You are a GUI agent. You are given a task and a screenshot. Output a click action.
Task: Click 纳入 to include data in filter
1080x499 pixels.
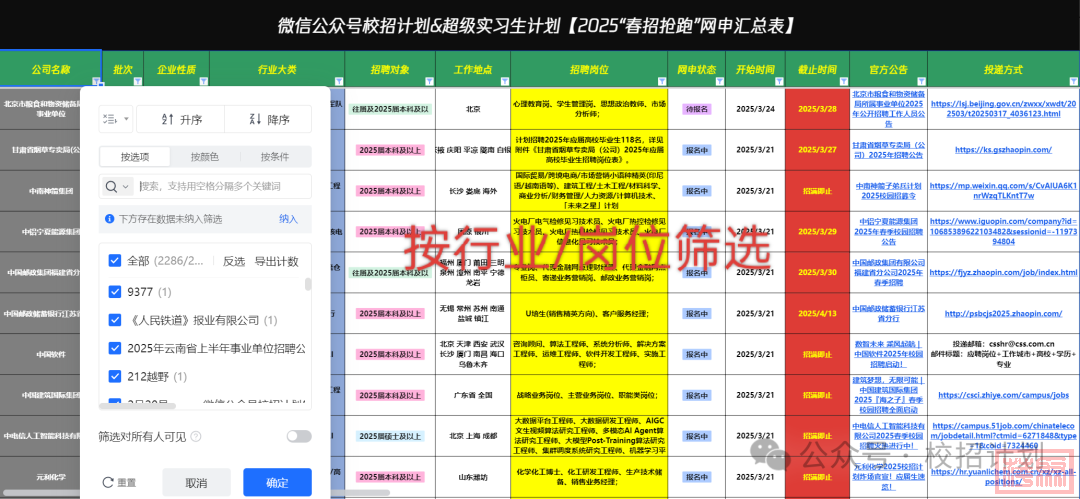(289, 219)
